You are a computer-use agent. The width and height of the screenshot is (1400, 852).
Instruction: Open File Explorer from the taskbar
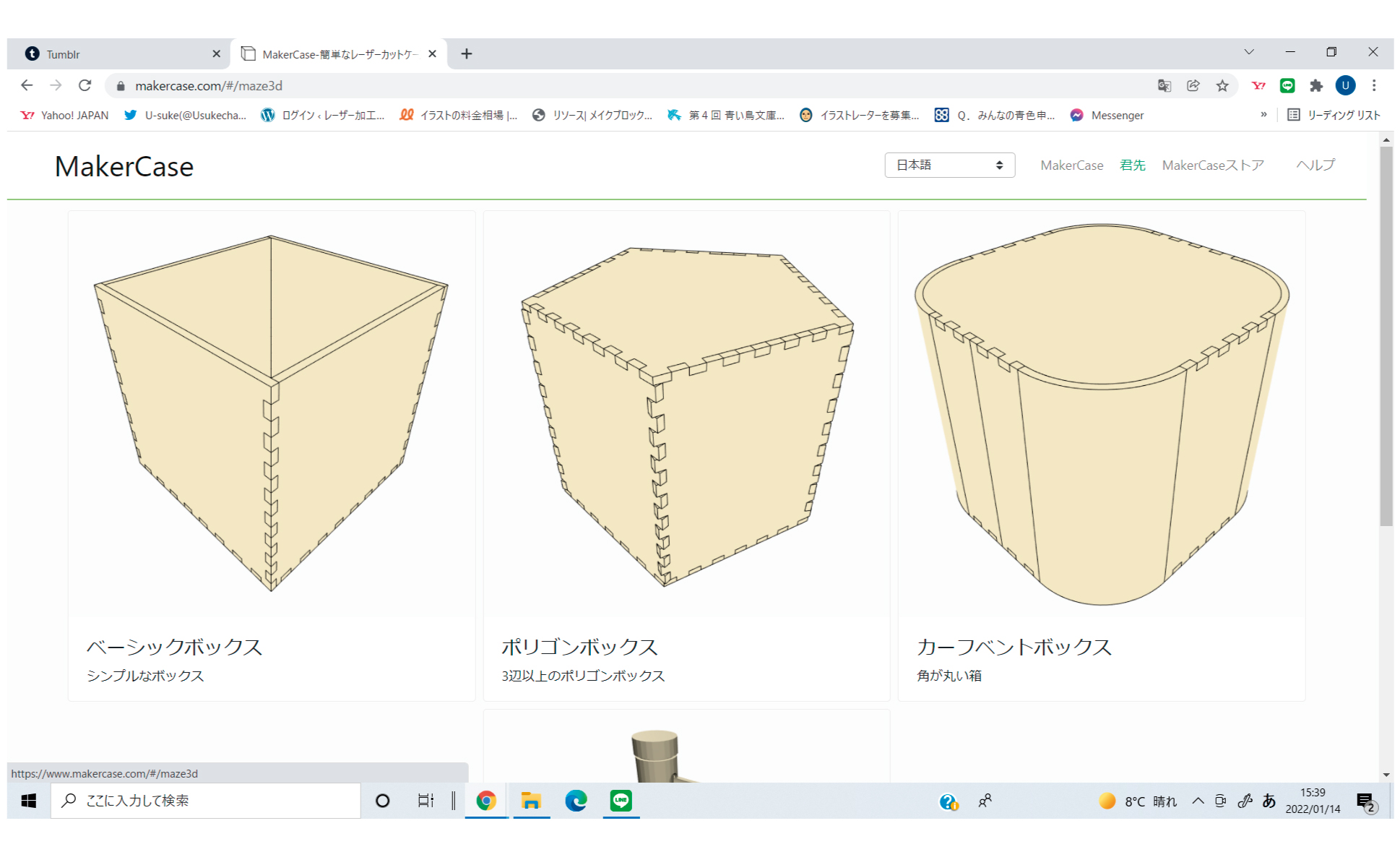click(531, 801)
